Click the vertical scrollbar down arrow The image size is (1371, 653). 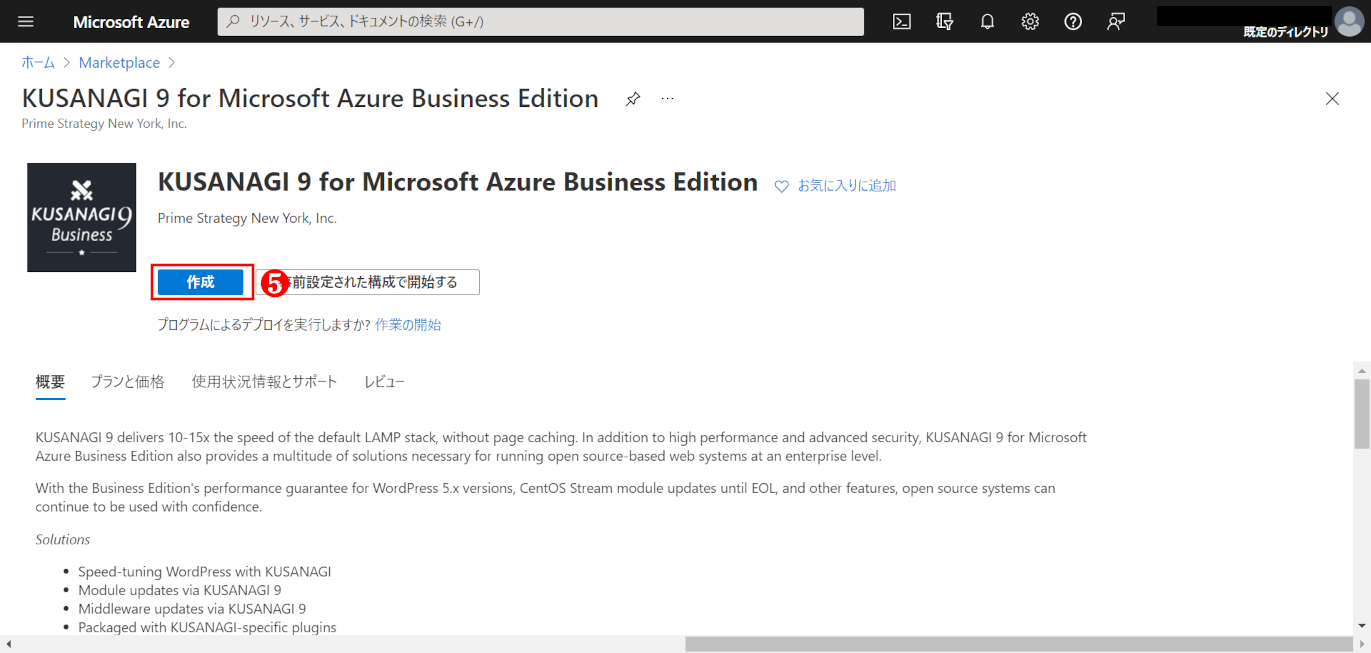1362,626
